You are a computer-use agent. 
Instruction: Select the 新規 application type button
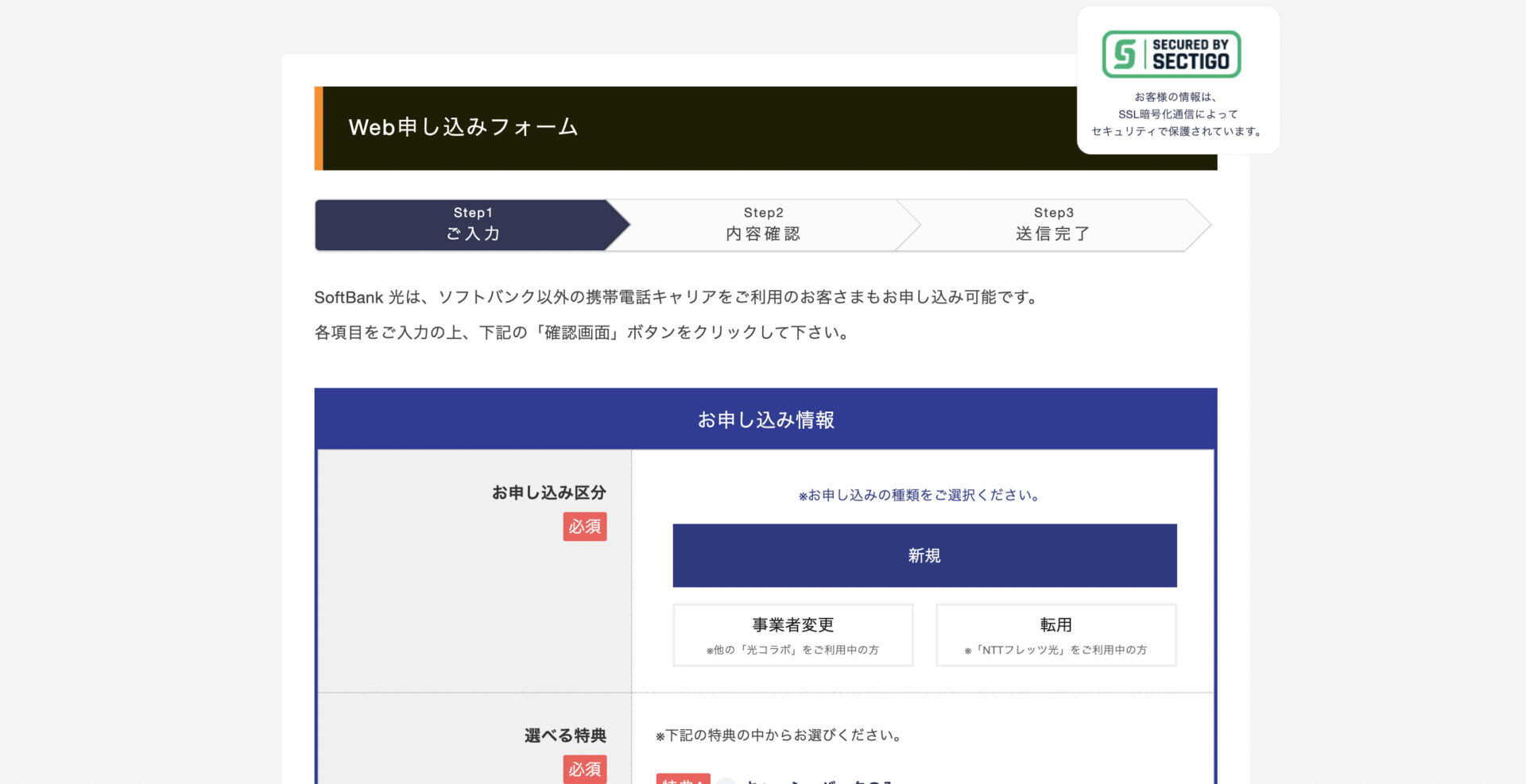point(924,555)
